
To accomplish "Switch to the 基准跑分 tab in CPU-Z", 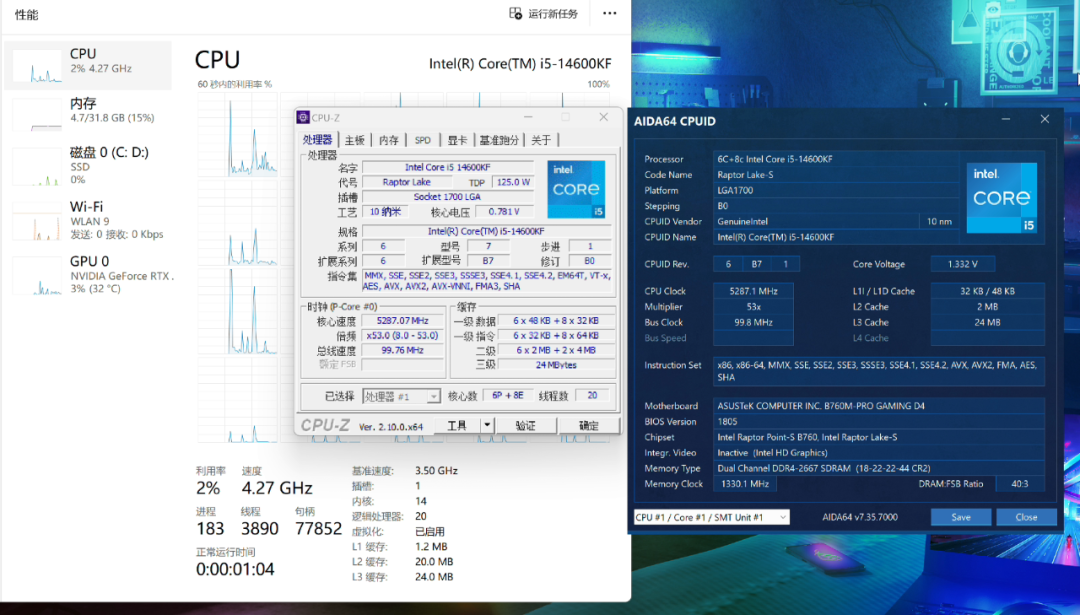I will click(x=499, y=140).
